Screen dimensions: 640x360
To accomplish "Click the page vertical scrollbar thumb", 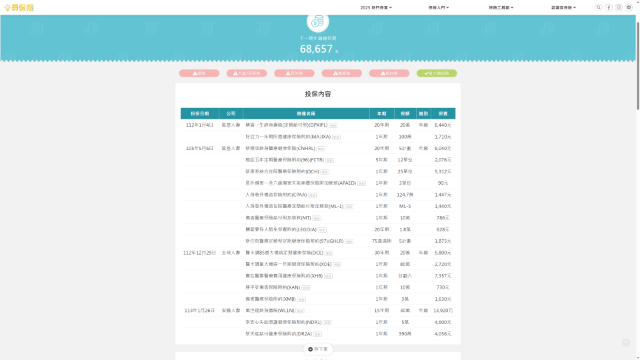I will (x=638, y=65).
